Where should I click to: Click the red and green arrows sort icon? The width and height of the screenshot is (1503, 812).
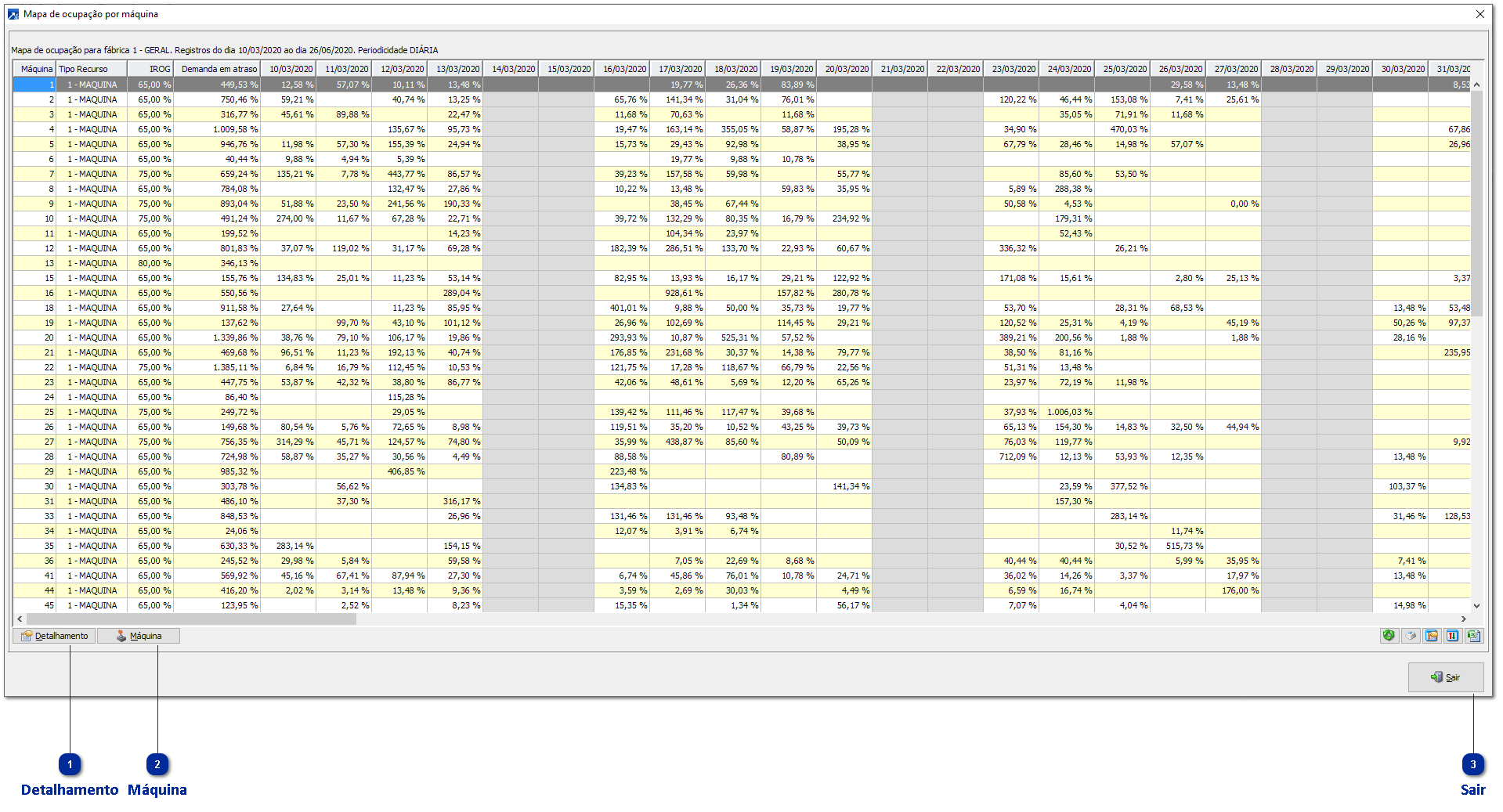(x=1453, y=636)
